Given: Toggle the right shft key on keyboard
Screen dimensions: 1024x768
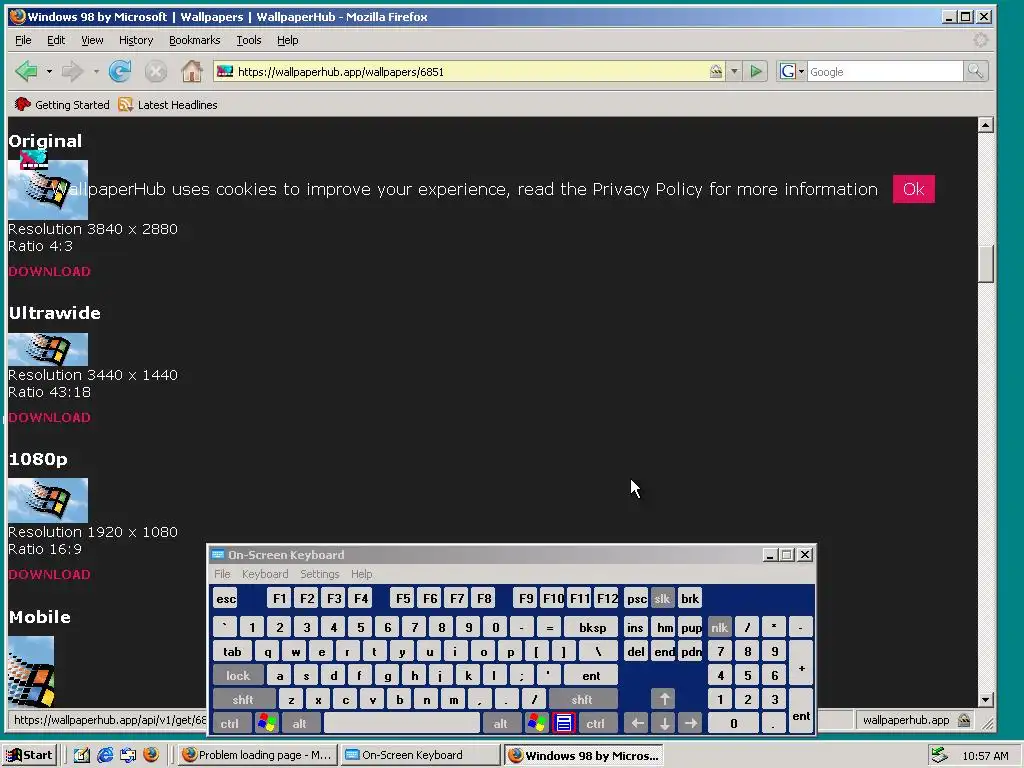Looking at the screenshot, I should (x=582, y=699).
